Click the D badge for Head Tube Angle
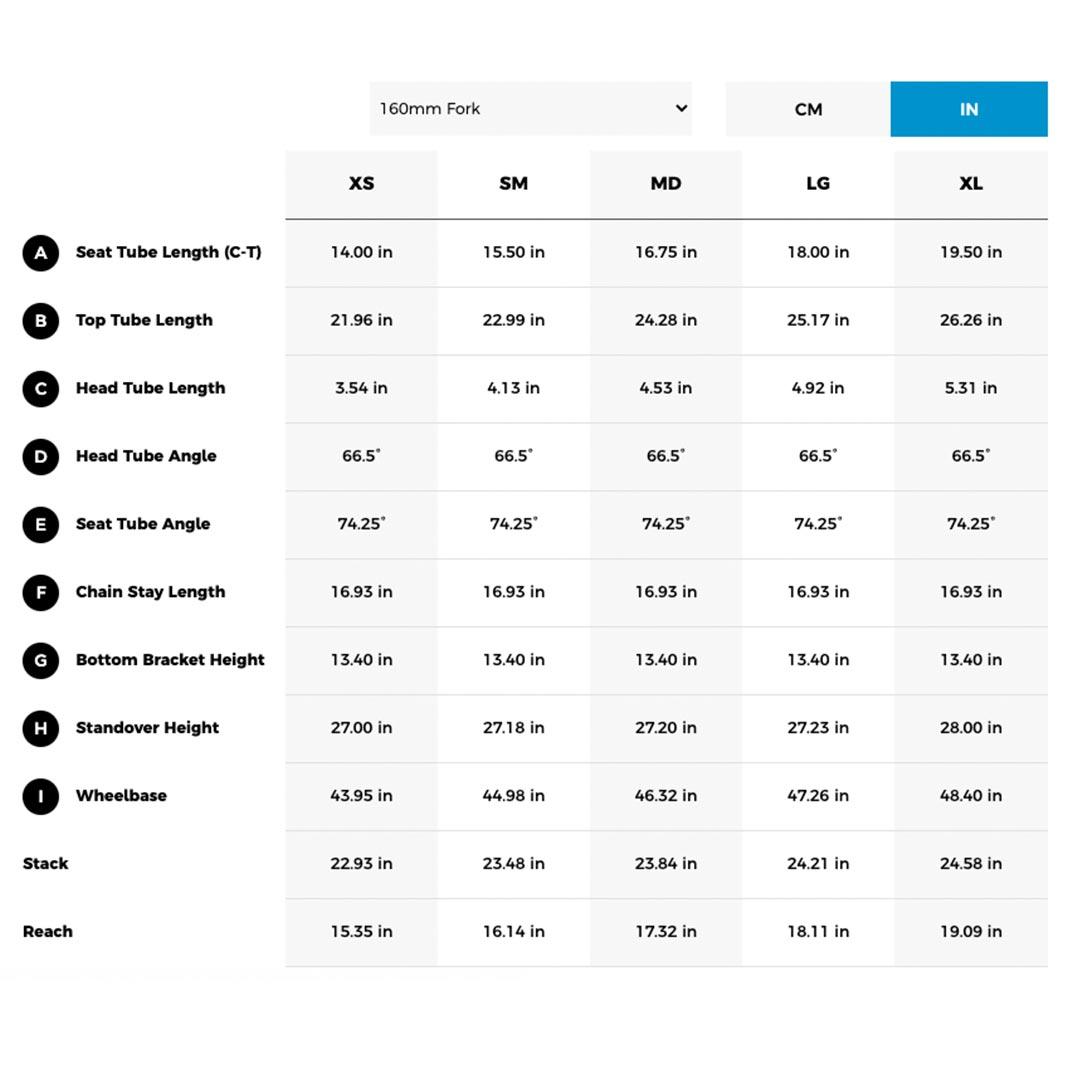1080x1080 pixels. (40, 457)
